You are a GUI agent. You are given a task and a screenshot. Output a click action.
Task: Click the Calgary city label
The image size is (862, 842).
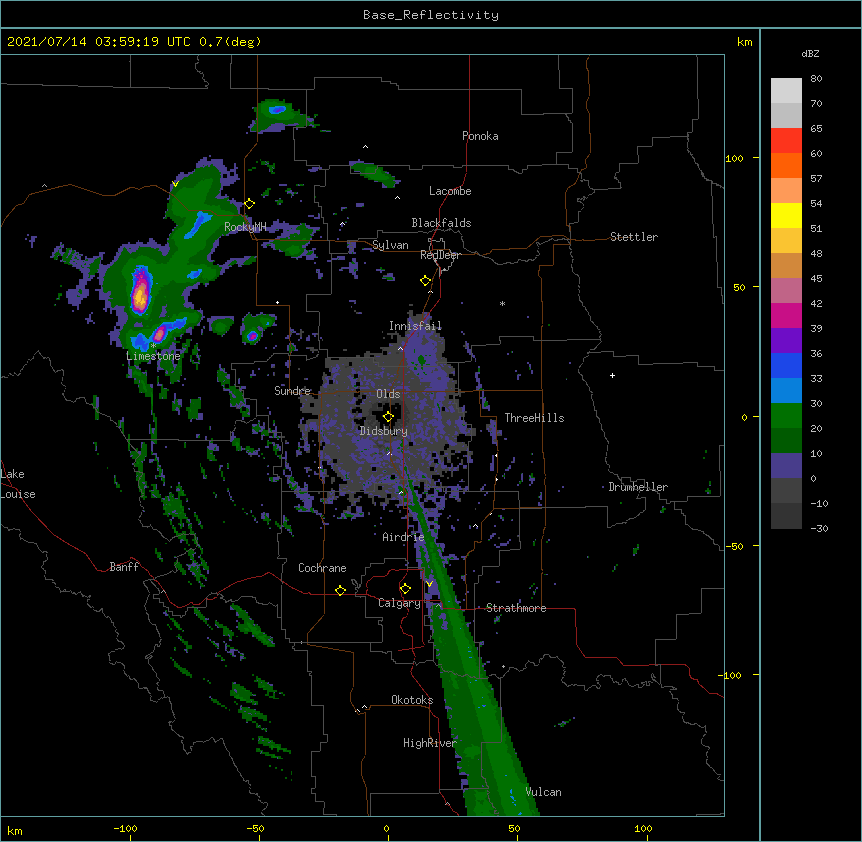coord(399,603)
